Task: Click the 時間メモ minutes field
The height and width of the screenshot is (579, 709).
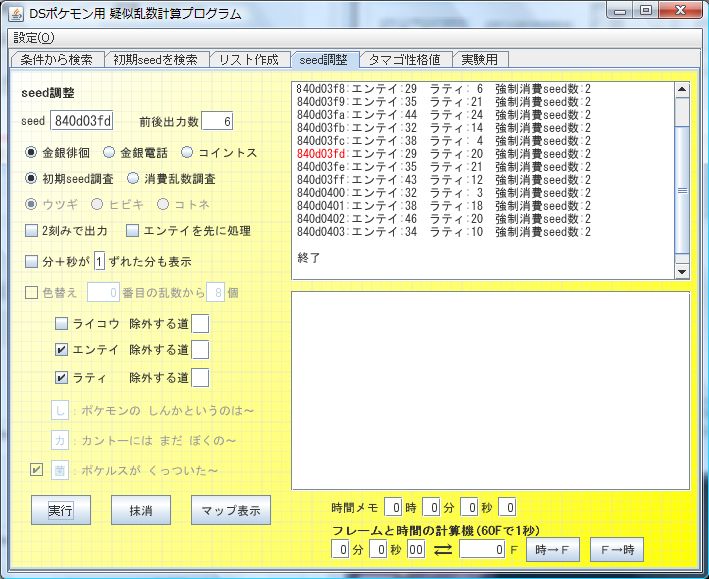Action: coord(431,507)
